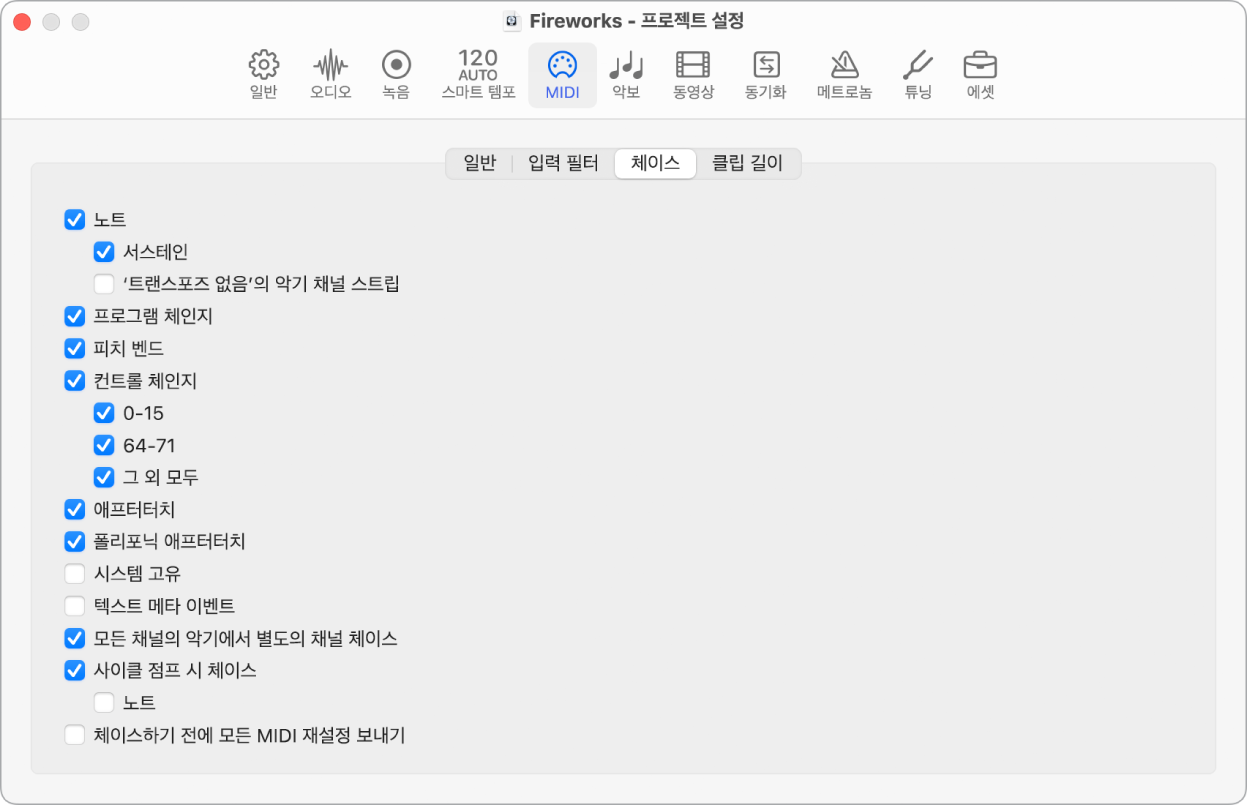Enable the 시스템 고유 checkbox
1248x806 pixels.
tap(74, 574)
